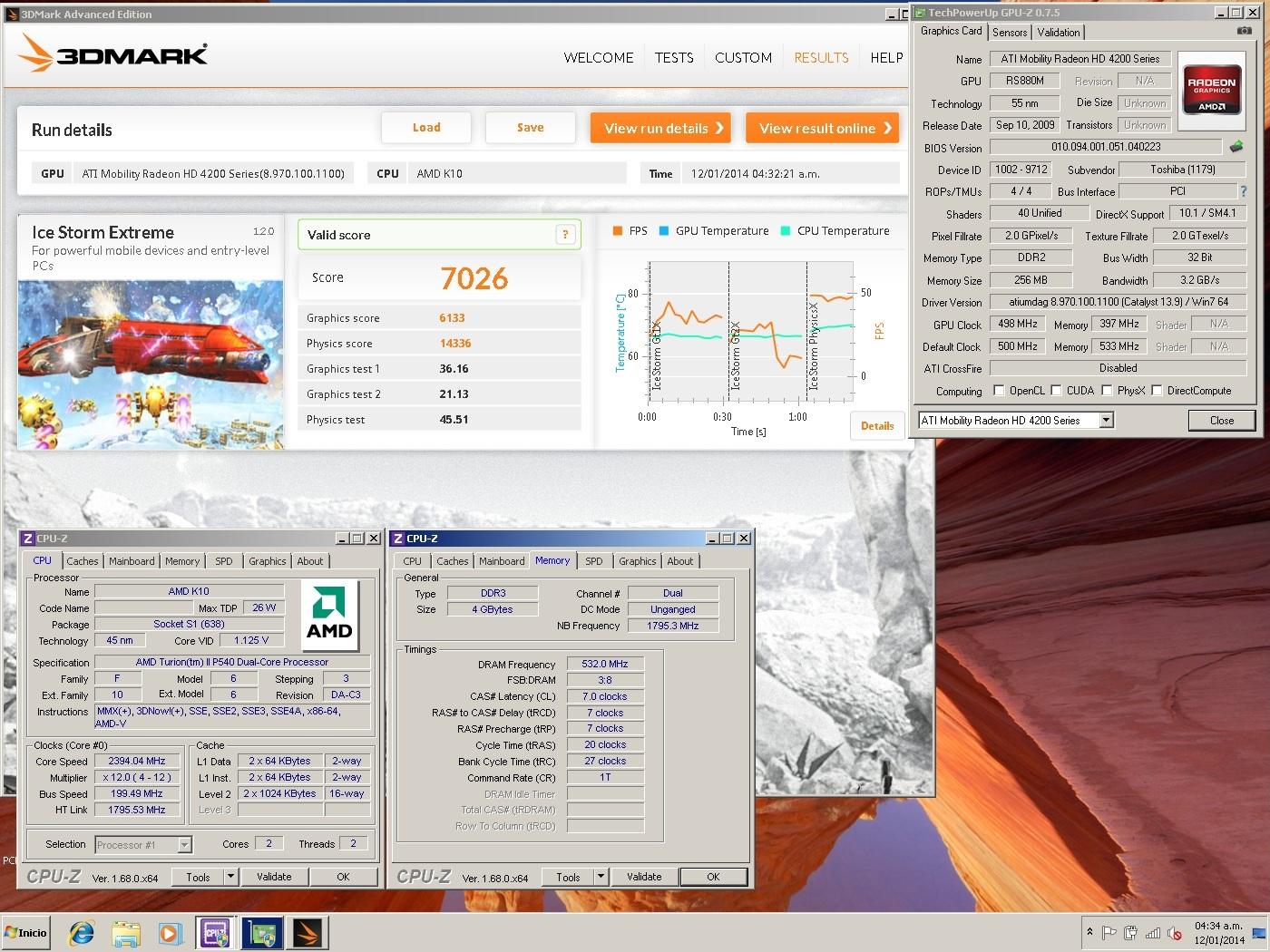Click the Action Center flag tray icon

[1109, 933]
